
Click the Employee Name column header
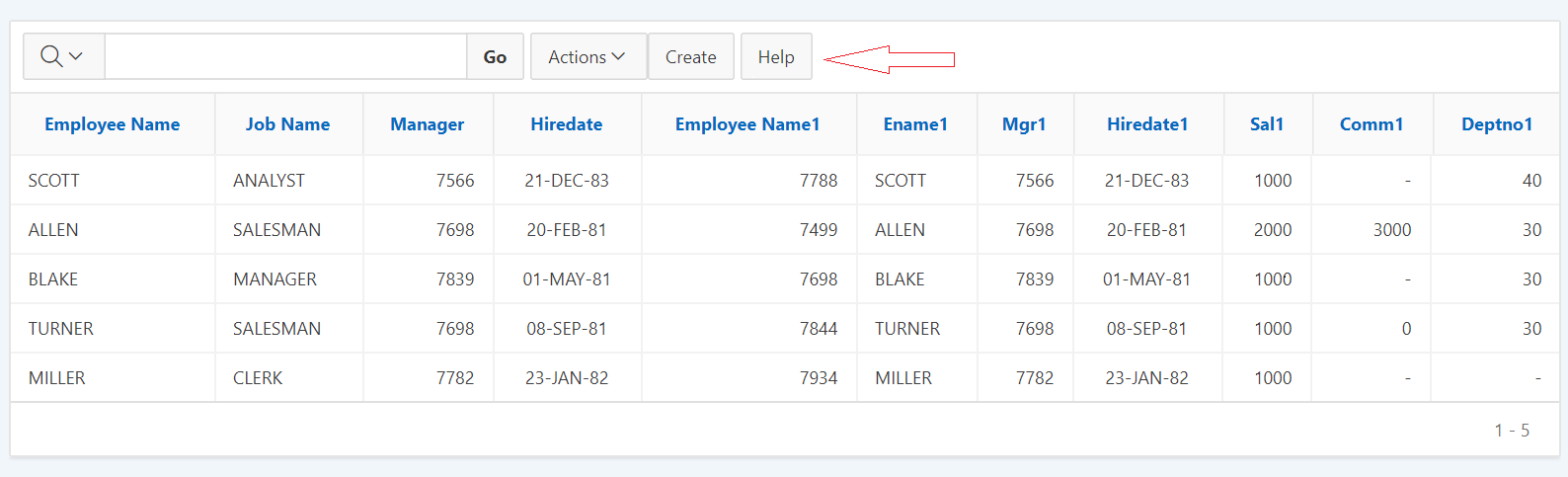112,124
